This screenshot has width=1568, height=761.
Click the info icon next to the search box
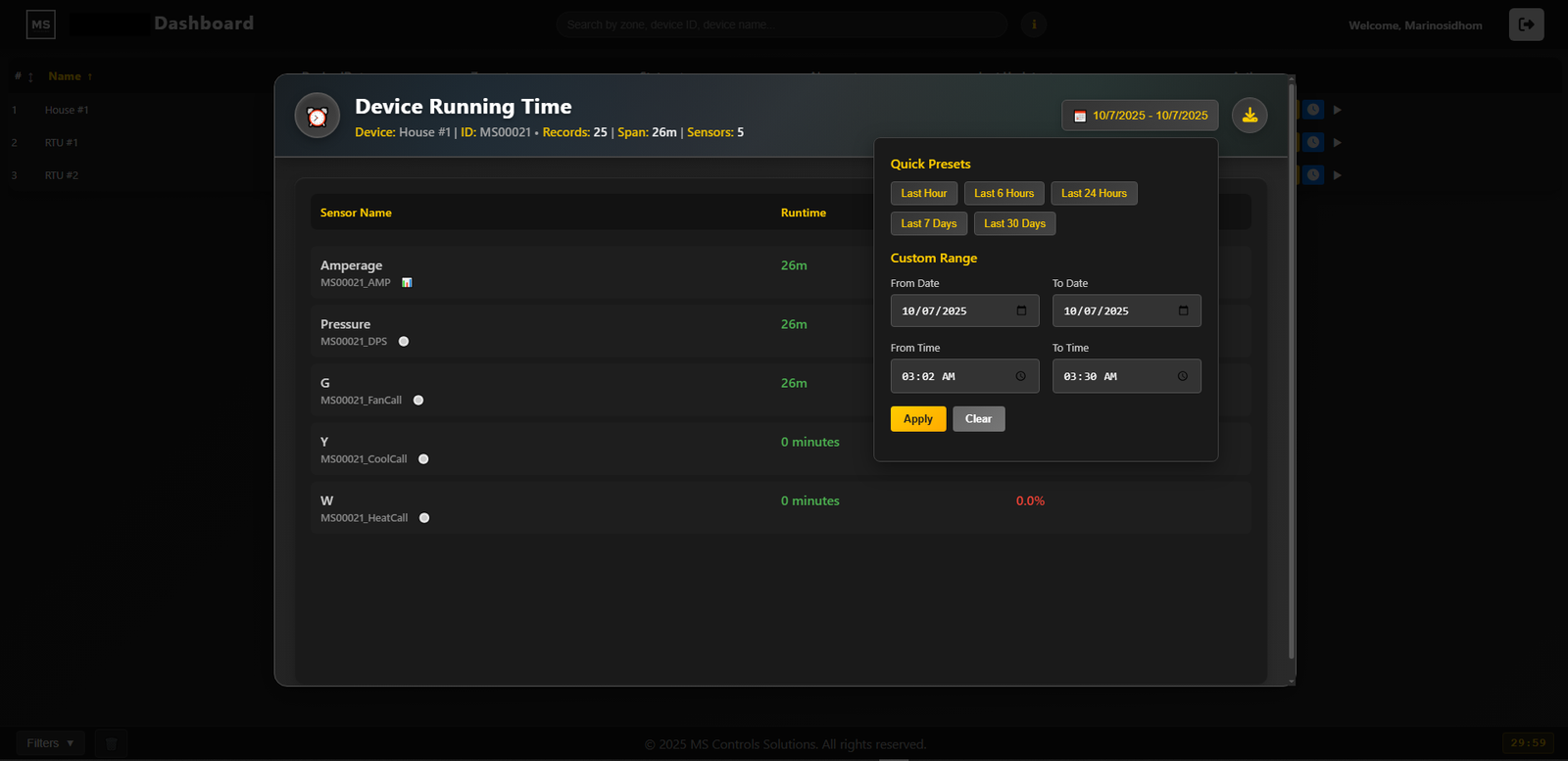click(x=1034, y=24)
